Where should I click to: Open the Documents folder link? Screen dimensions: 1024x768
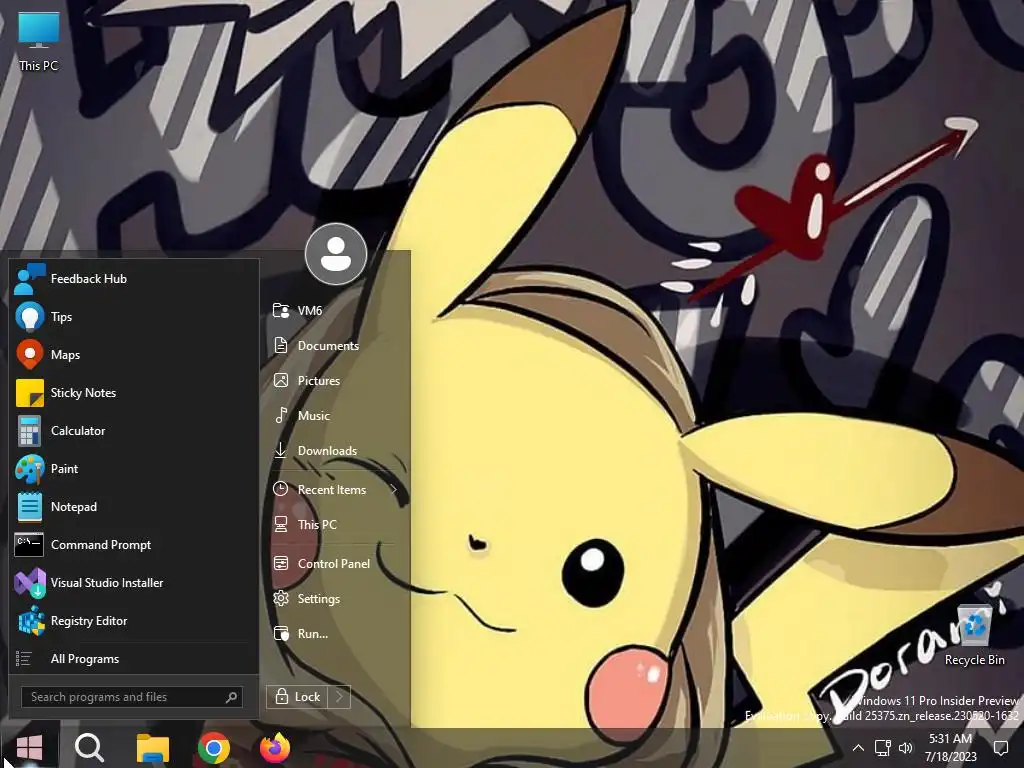pyautogui.click(x=336, y=345)
